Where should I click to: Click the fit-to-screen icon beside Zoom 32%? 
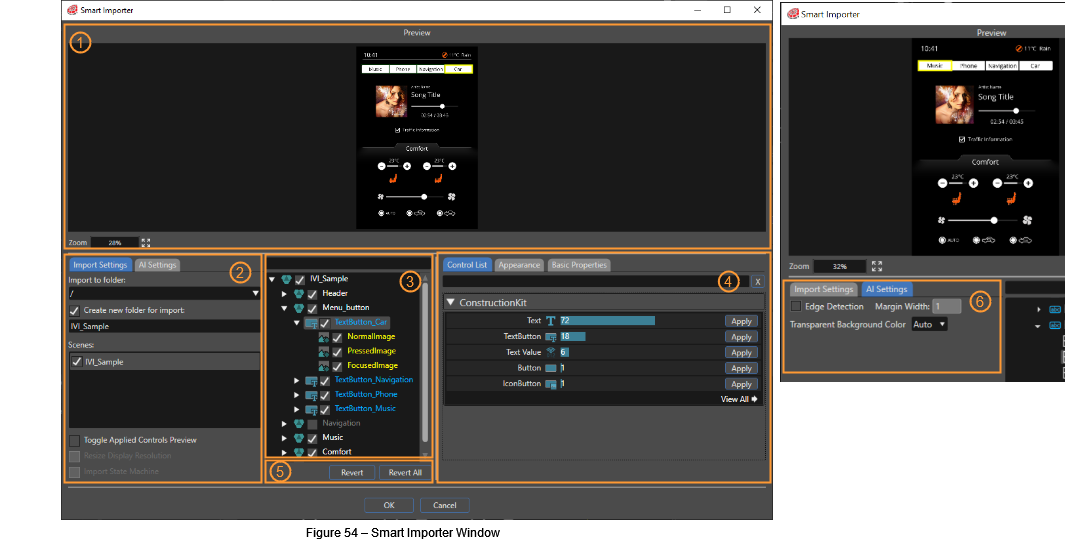(x=877, y=266)
